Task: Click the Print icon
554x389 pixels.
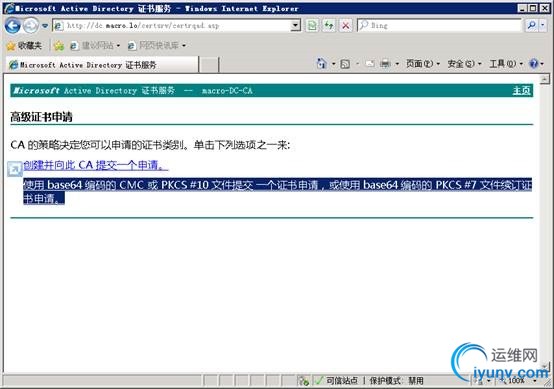Action: [385, 64]
